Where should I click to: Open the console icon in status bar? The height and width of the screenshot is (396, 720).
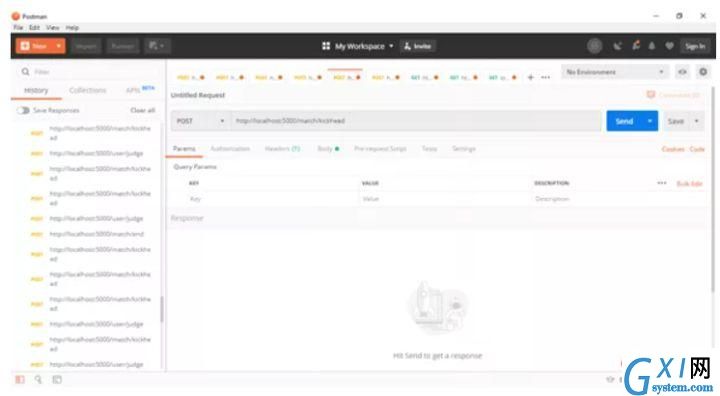tap(57, 379)
